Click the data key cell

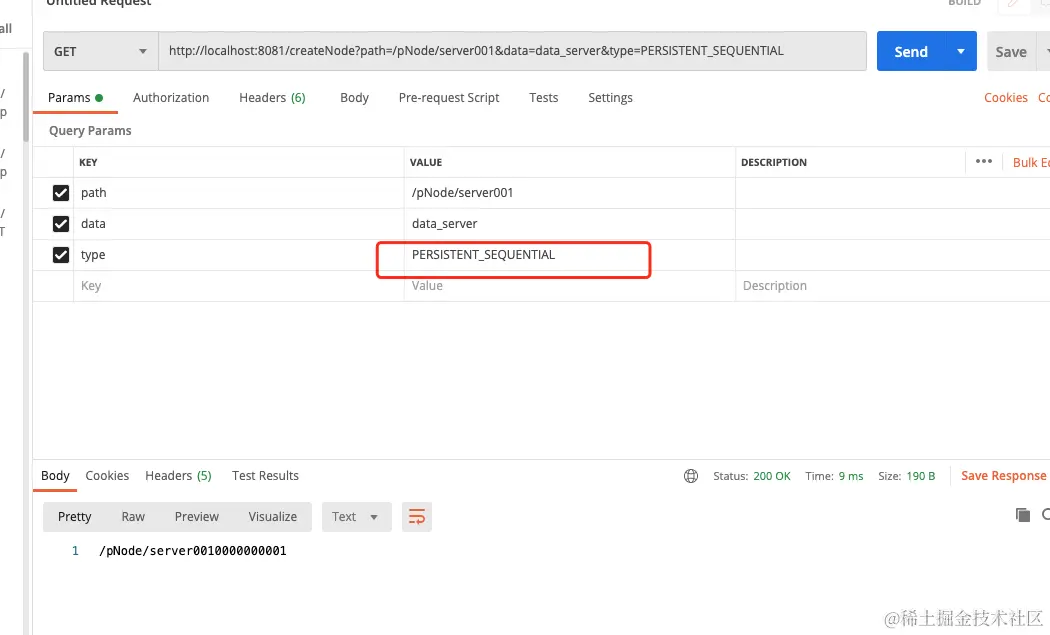pos(238,224)
